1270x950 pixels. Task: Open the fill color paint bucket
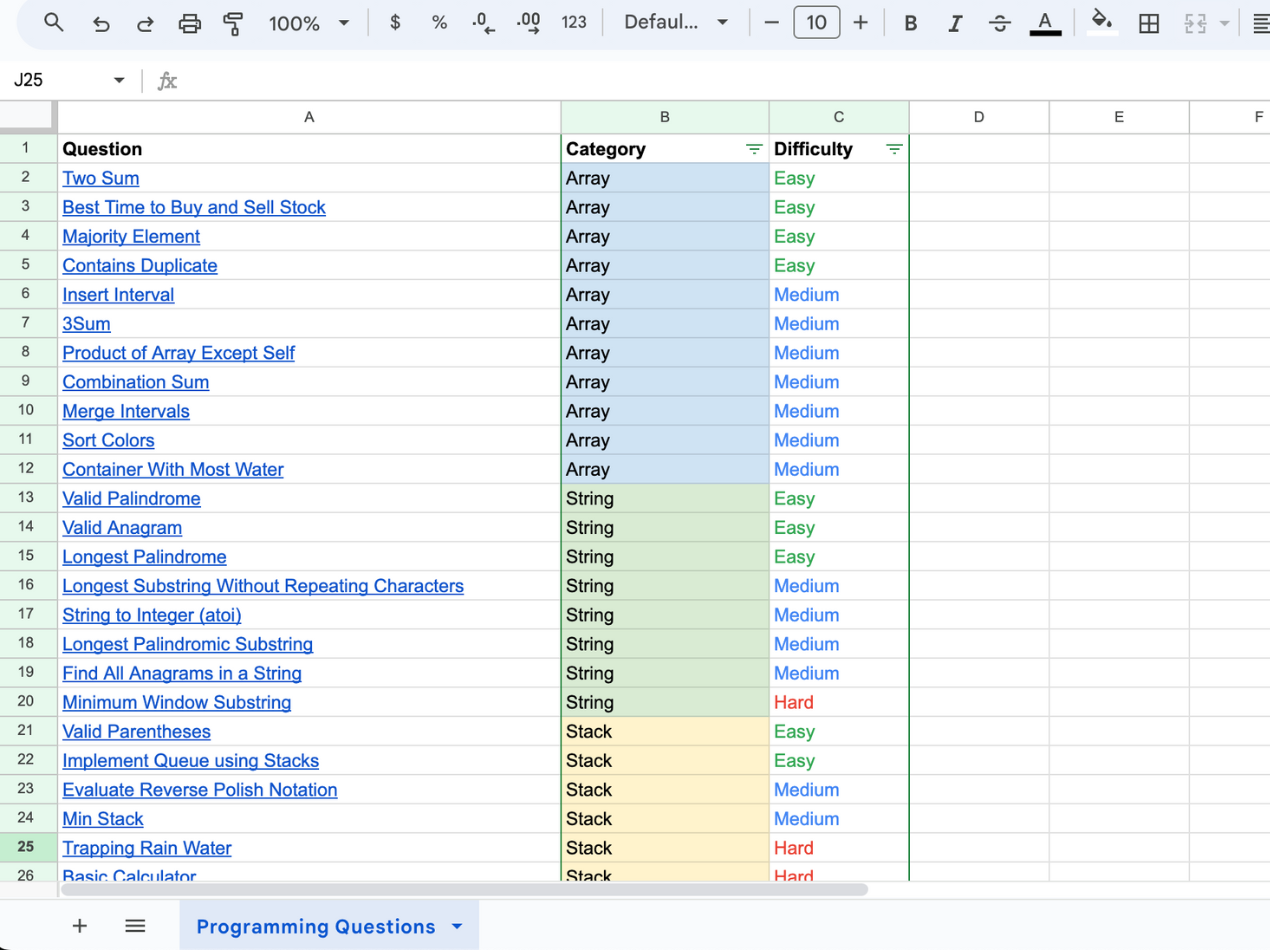pos(1102,22)
